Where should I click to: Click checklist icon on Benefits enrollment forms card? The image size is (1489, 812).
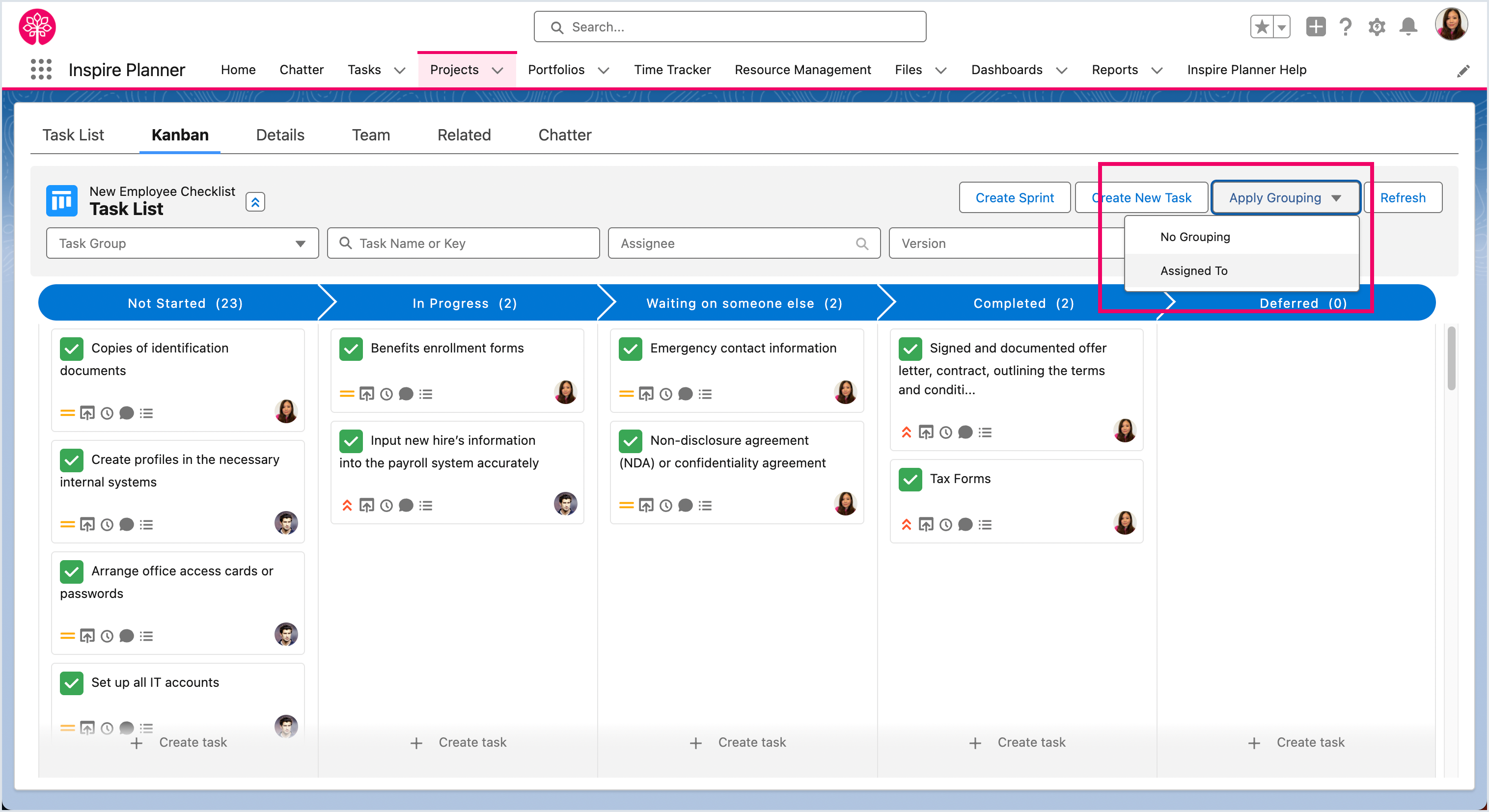426,394
